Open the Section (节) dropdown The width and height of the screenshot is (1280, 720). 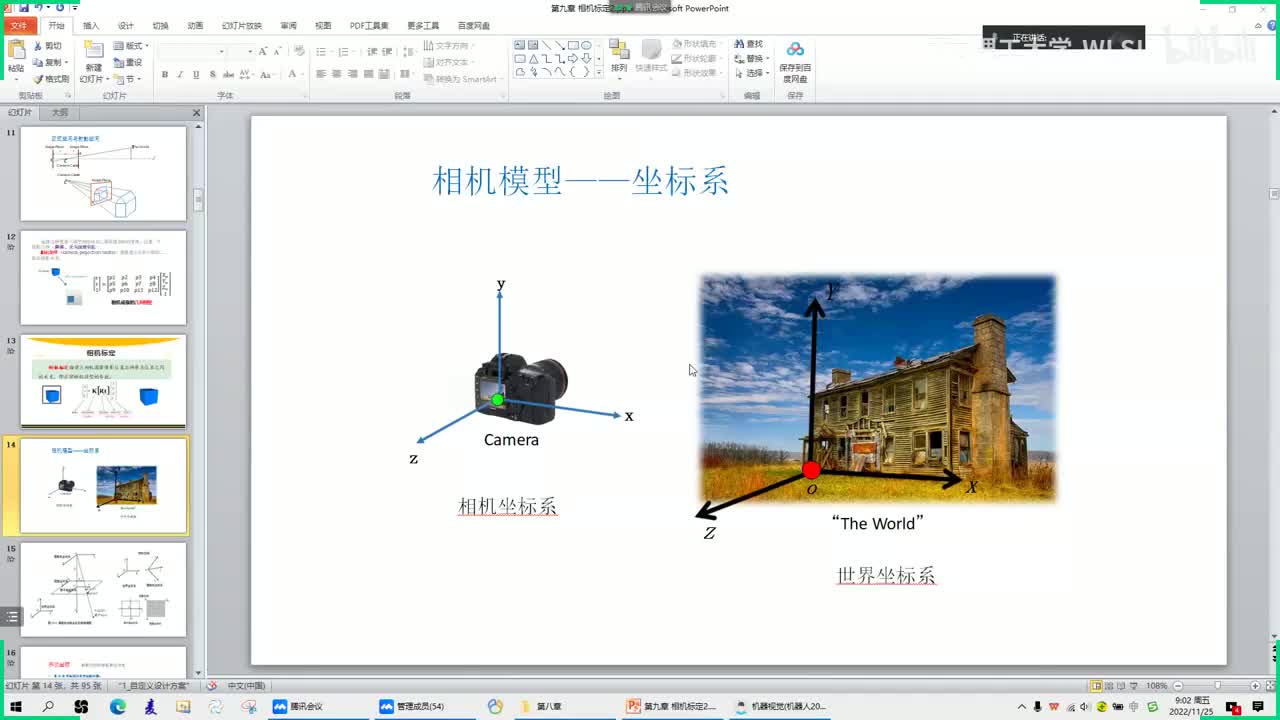pyautogui.click(x=128, y=79)
